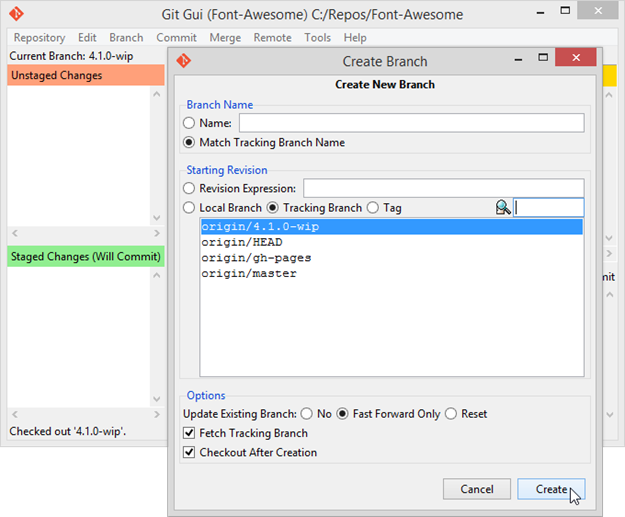Select origin/gh-pages tracking branch
The image size is (625, 517).
(391, 258)
